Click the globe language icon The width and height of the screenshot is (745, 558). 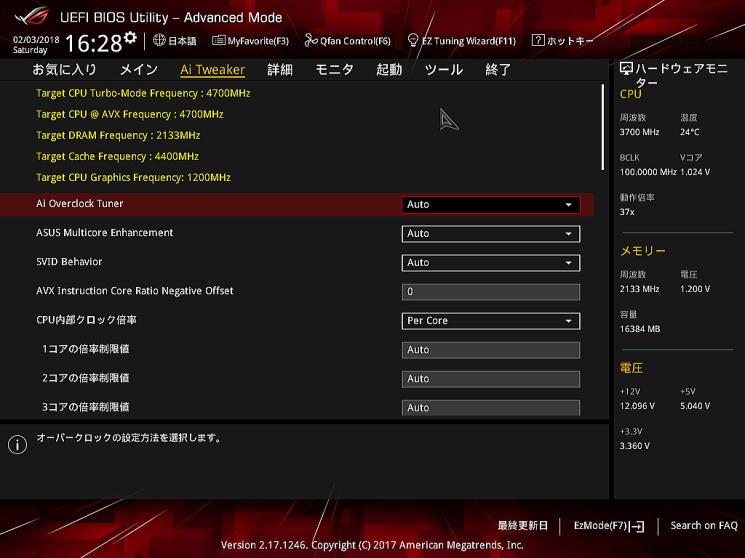[159, 40]
